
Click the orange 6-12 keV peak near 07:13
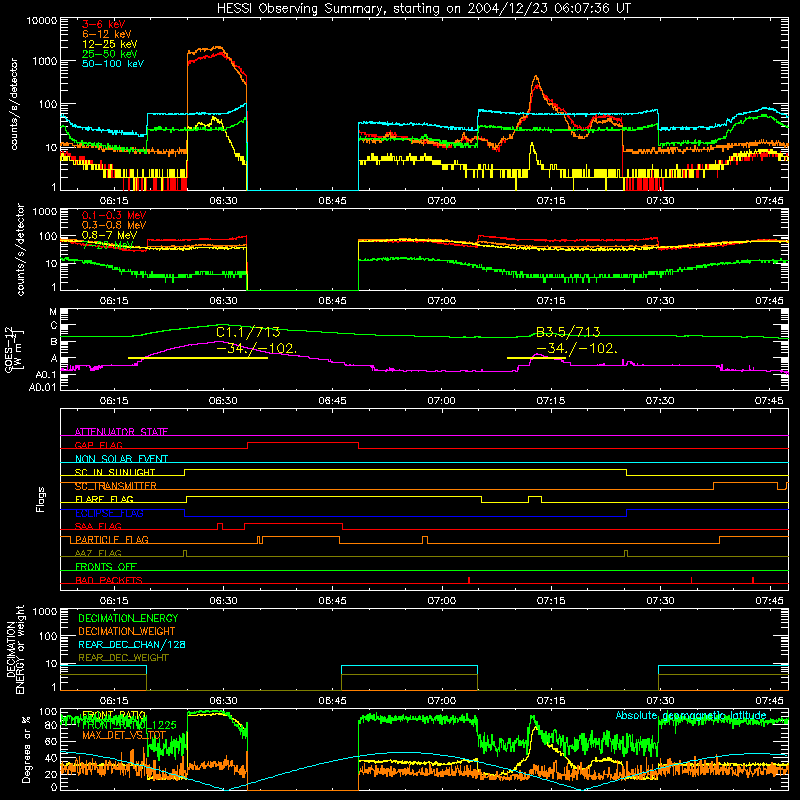pyautogui.click(x=536, y=78)
